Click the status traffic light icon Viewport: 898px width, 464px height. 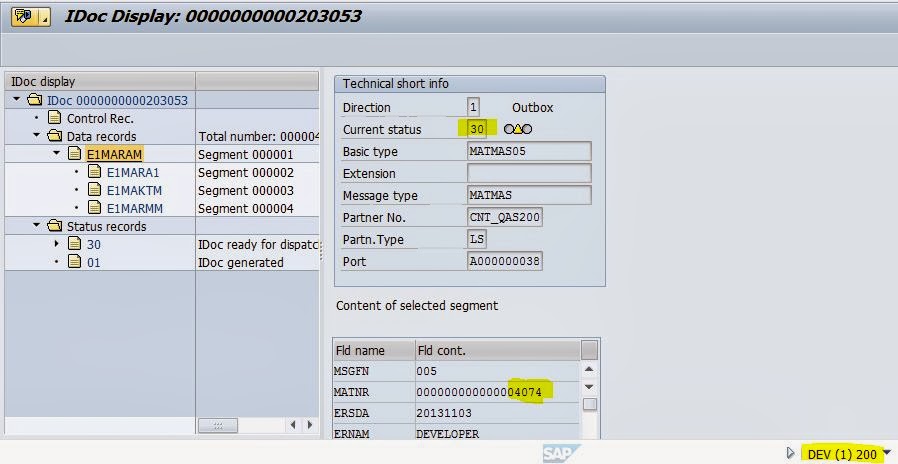click(x=518, y=129)
